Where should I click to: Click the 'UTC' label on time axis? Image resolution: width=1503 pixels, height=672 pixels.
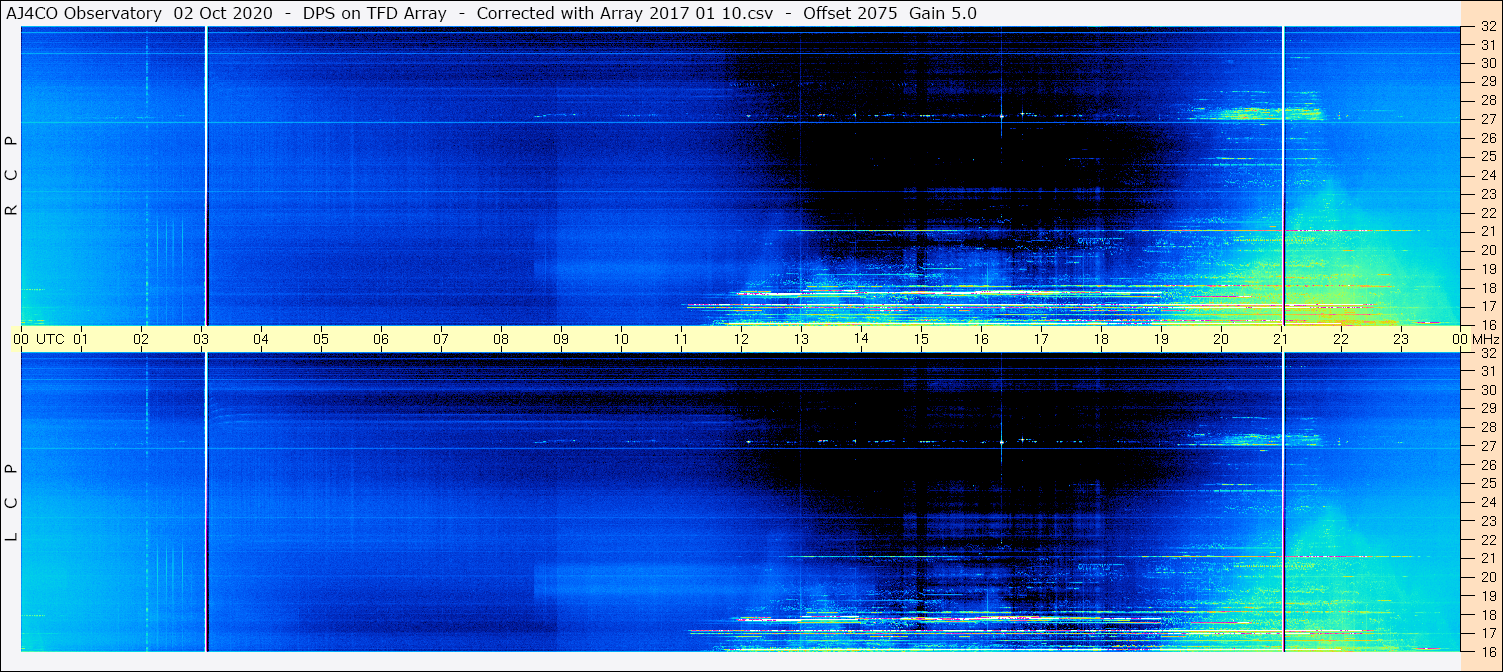(50, 339)
